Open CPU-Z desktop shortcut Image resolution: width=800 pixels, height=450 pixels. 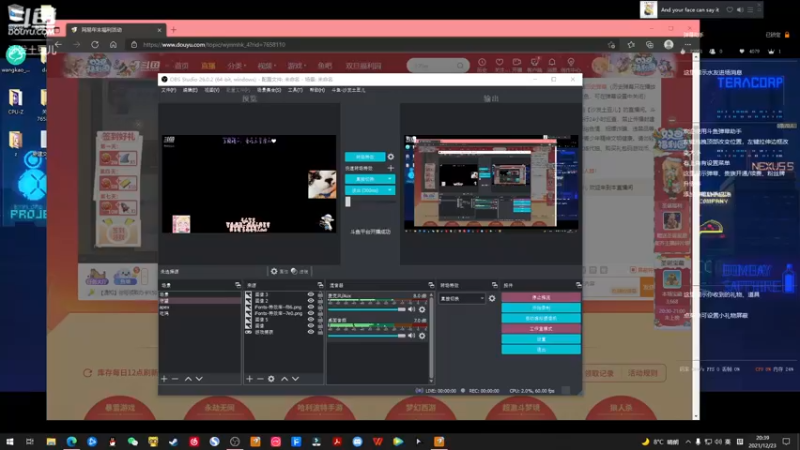pos(15,101)
